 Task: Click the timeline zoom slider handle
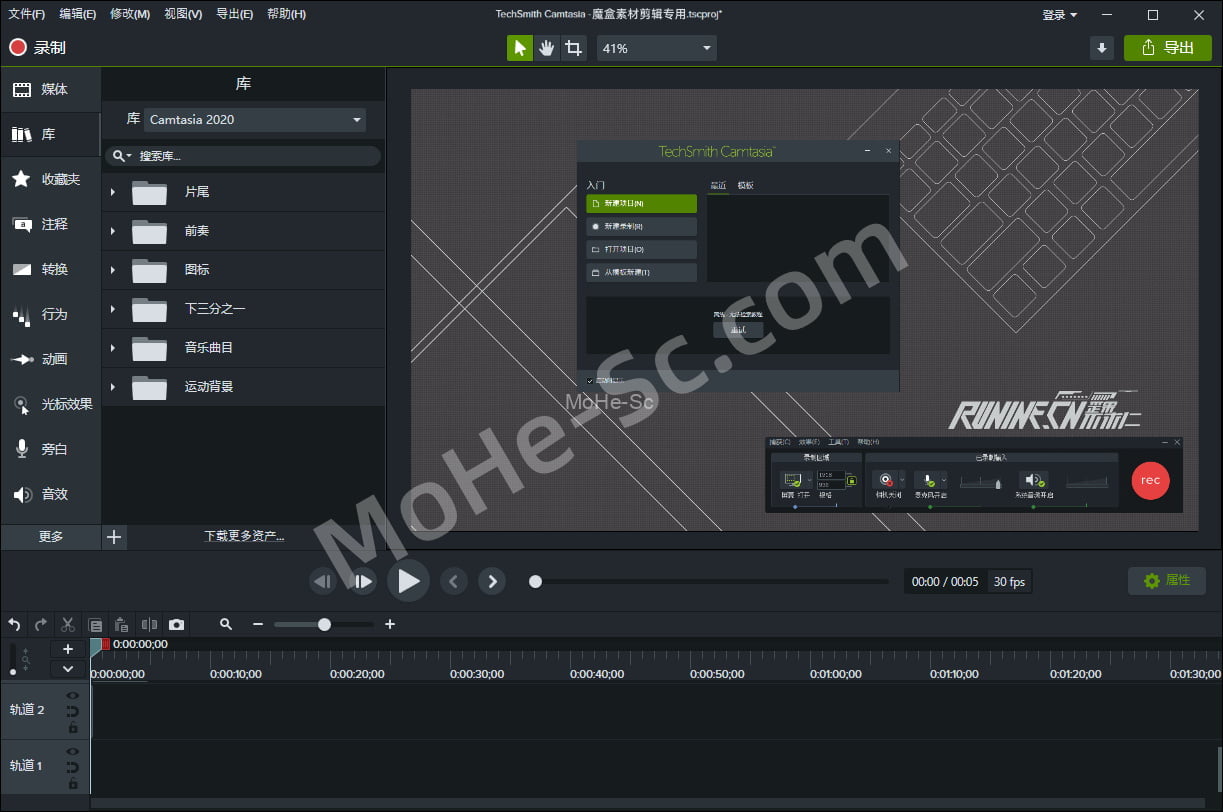point(324,624)
